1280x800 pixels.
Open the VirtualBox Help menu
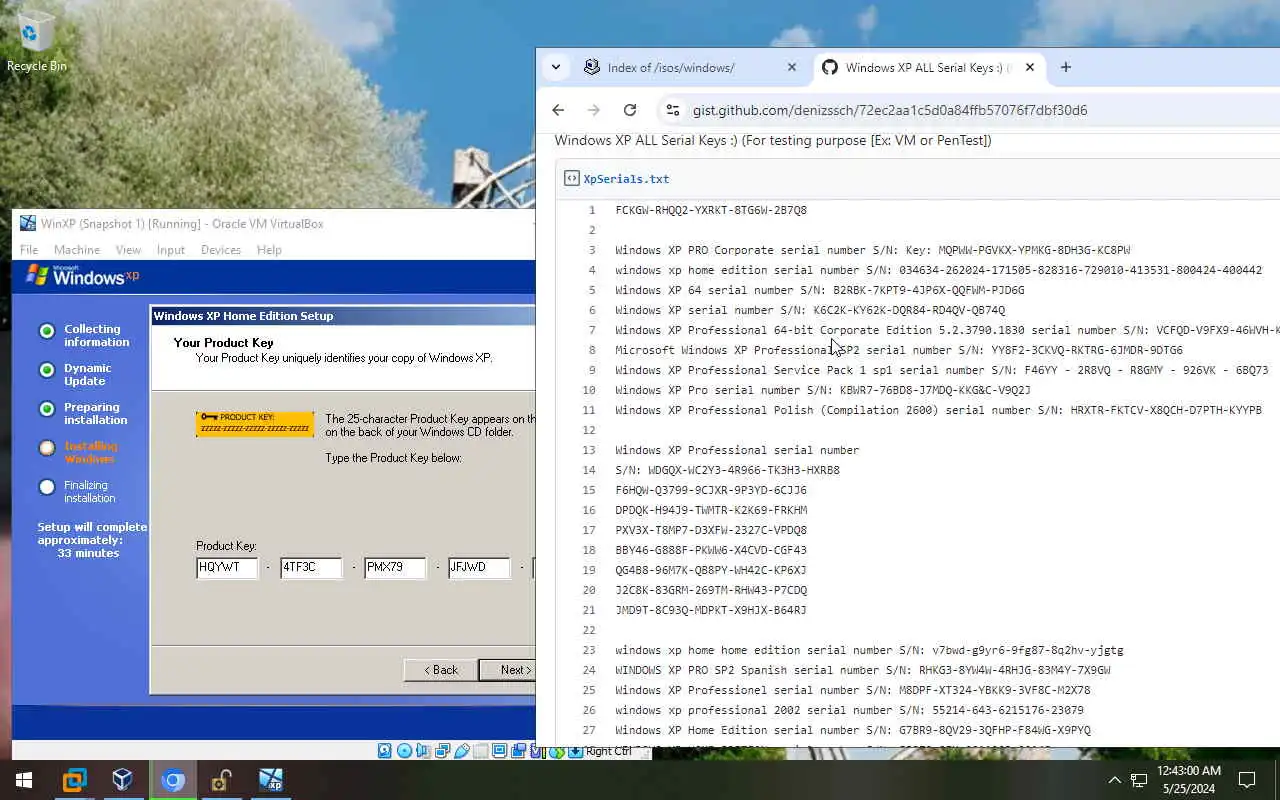[269, 250]
